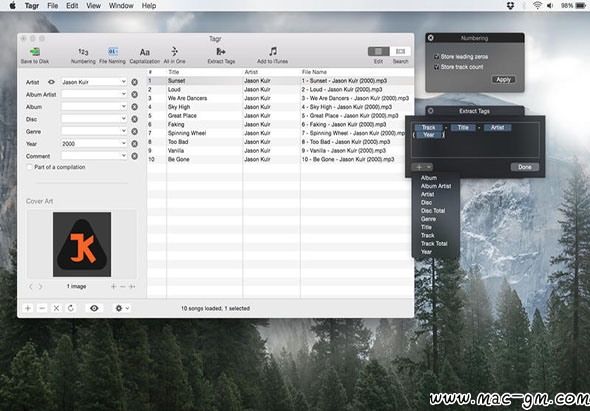Image resolution: width=590 pixels, height=411 pixels.
Task: Open the File Naming tool
Action: [113, 55]
